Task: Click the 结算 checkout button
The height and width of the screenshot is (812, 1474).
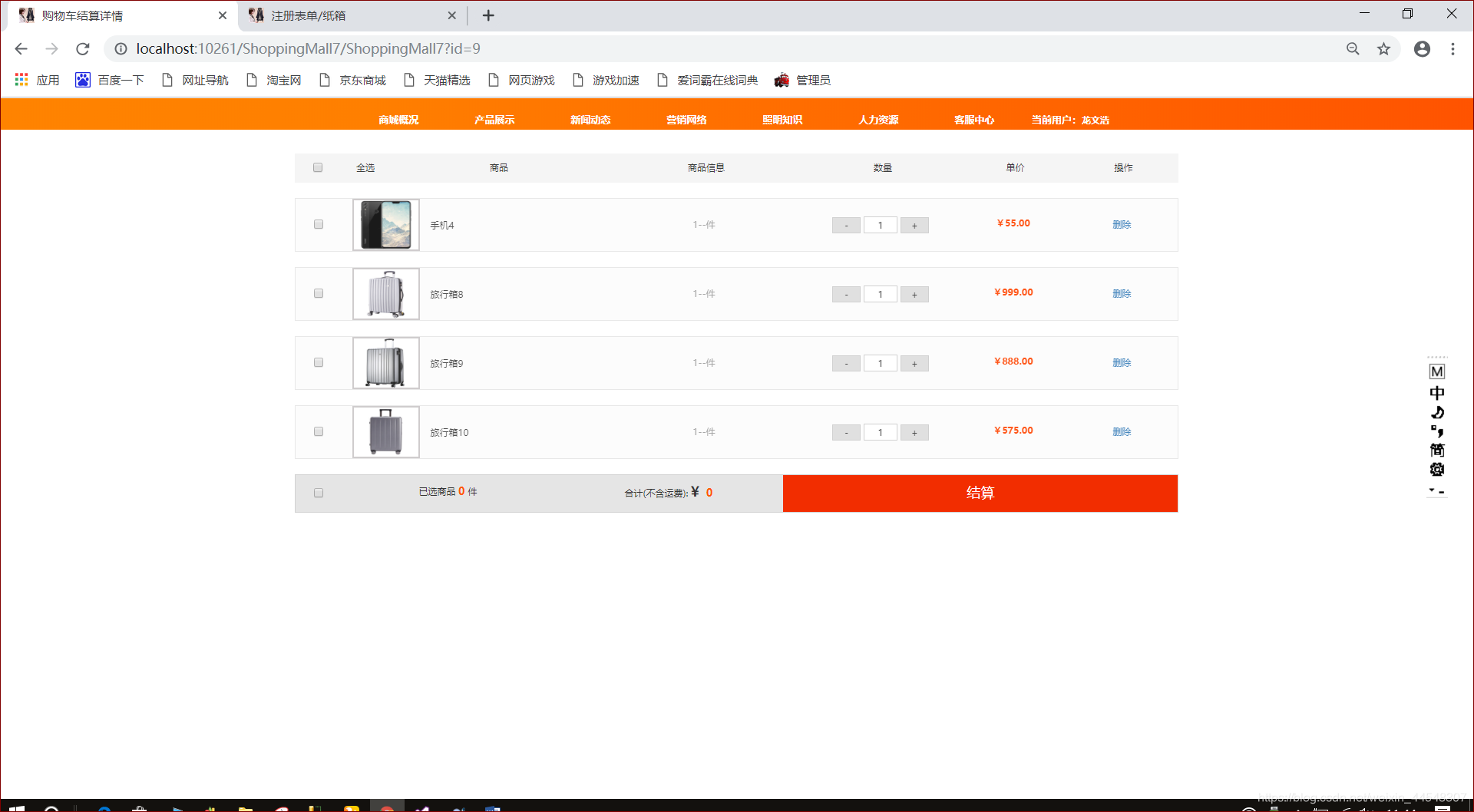Action: point(980,493)
